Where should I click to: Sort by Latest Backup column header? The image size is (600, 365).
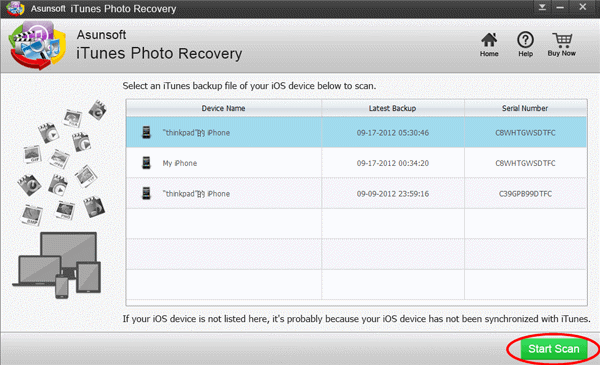[x=393, y=108]
